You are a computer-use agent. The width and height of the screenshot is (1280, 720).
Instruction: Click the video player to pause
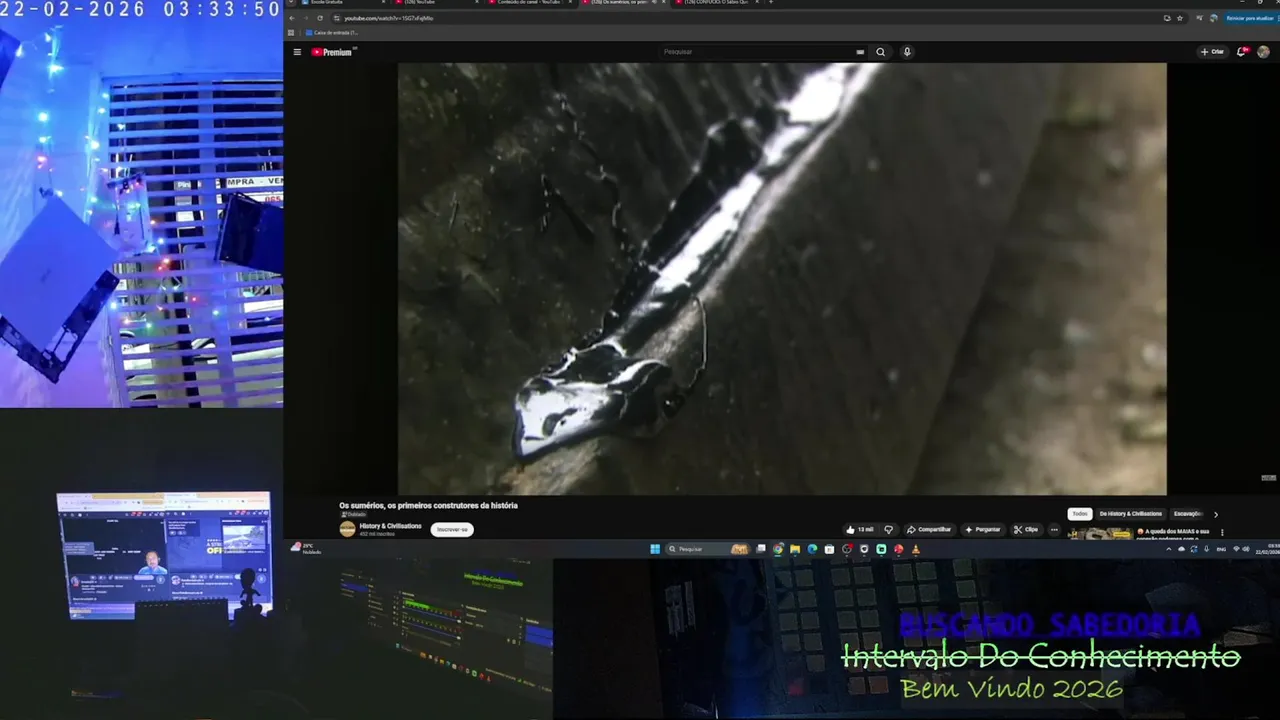(x=782, y=278)
